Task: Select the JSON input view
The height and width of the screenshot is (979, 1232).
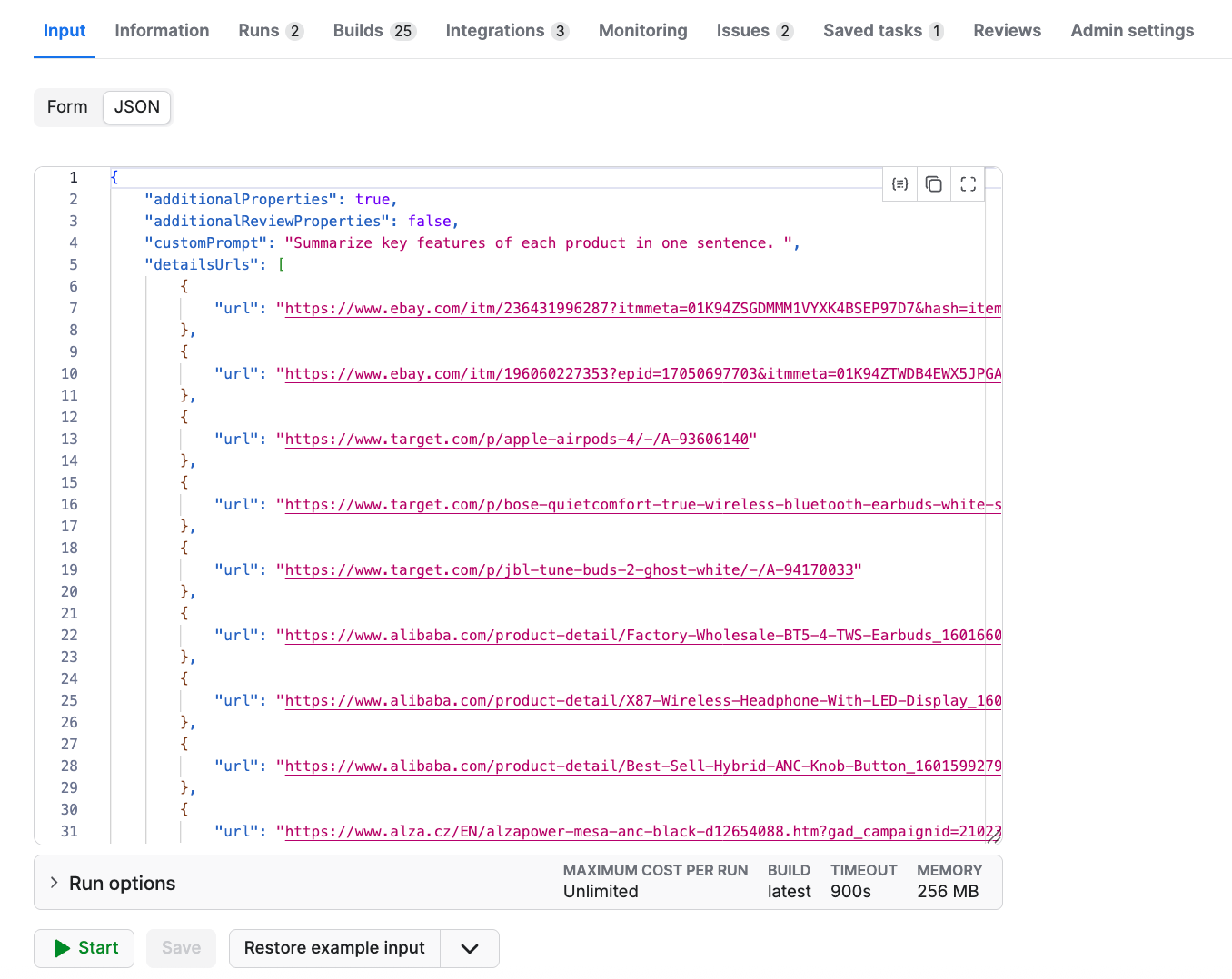Action: (136, 106)
